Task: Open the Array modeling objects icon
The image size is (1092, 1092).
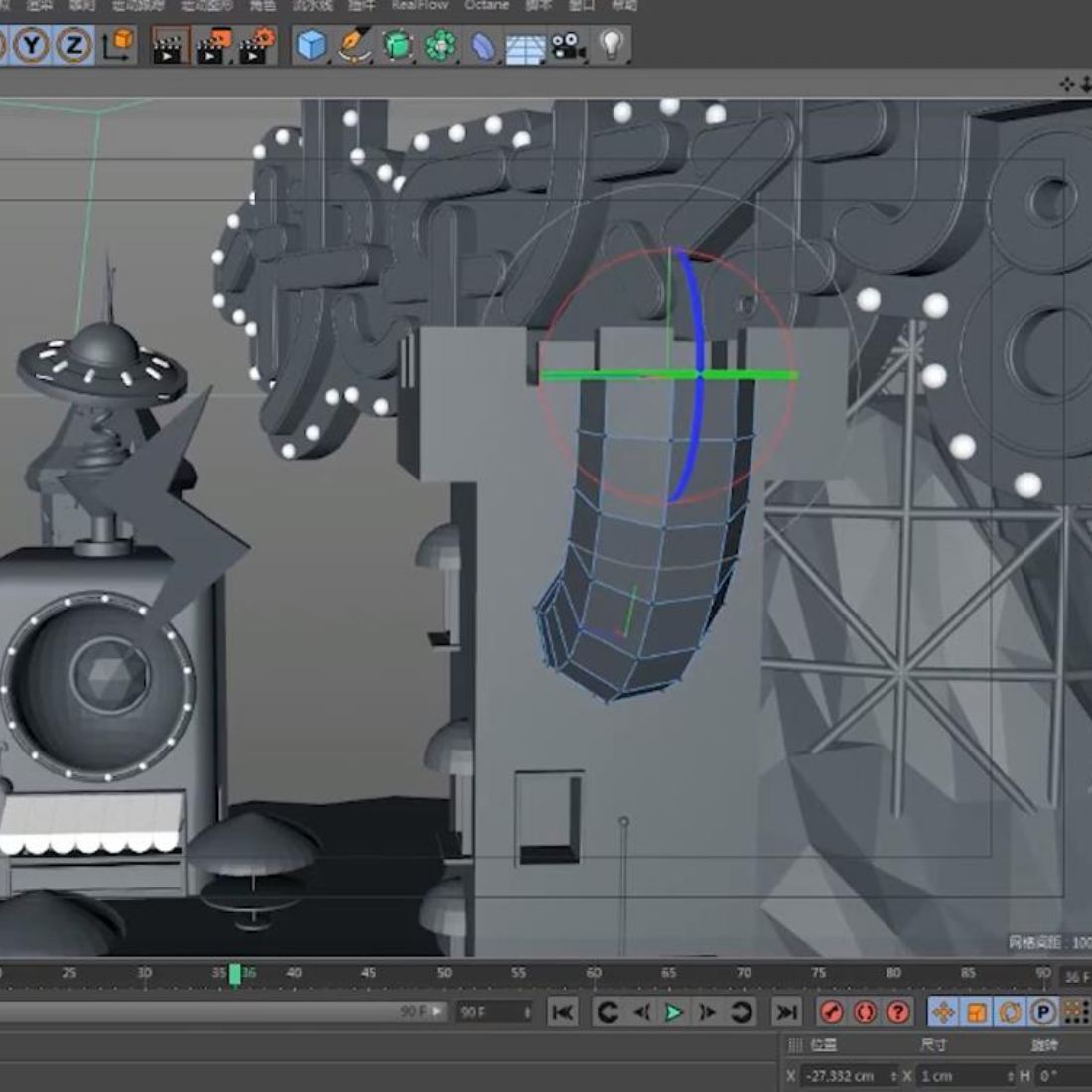Action: pos(440,46)
